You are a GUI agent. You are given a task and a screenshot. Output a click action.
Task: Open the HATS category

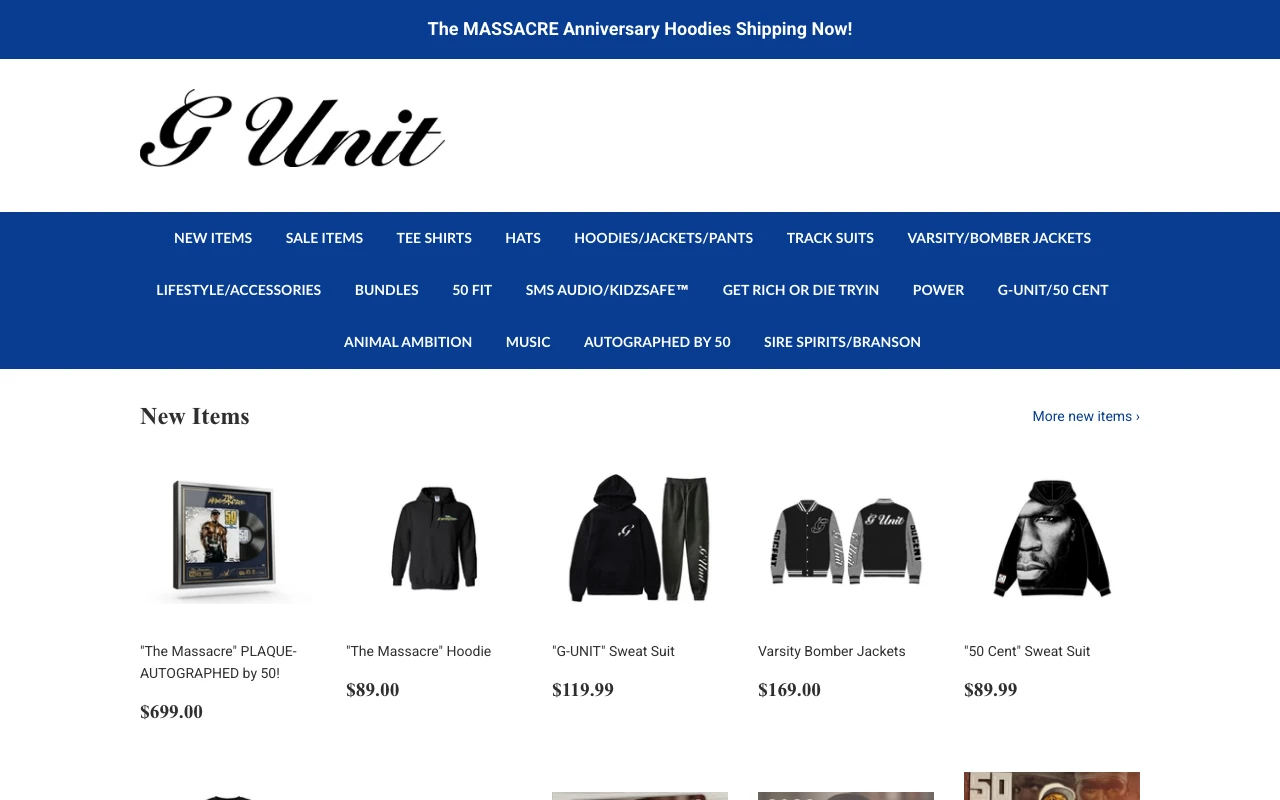point(523,238)
